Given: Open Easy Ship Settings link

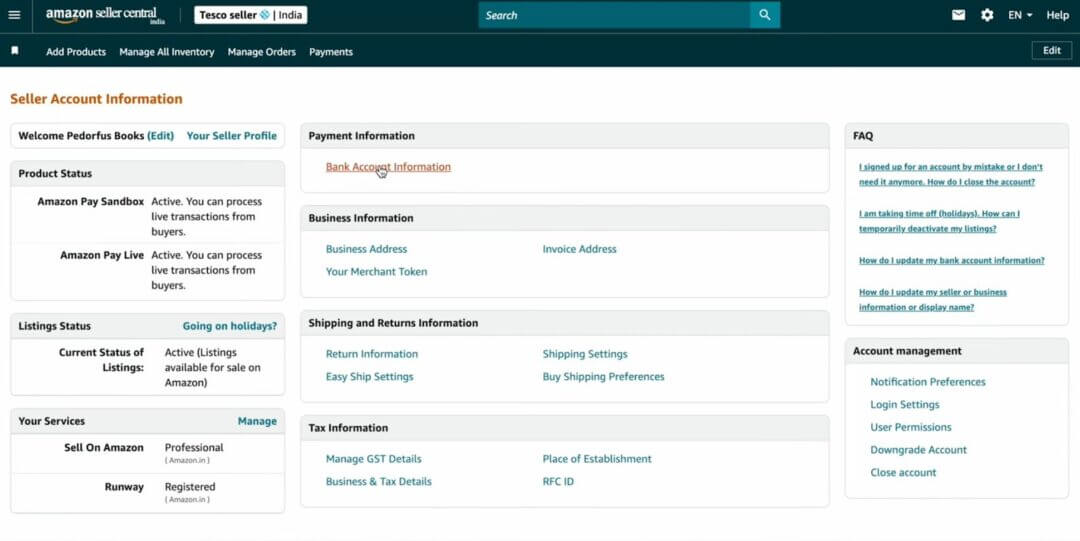Looking at the screenshot, I should [x=369, y=376].
